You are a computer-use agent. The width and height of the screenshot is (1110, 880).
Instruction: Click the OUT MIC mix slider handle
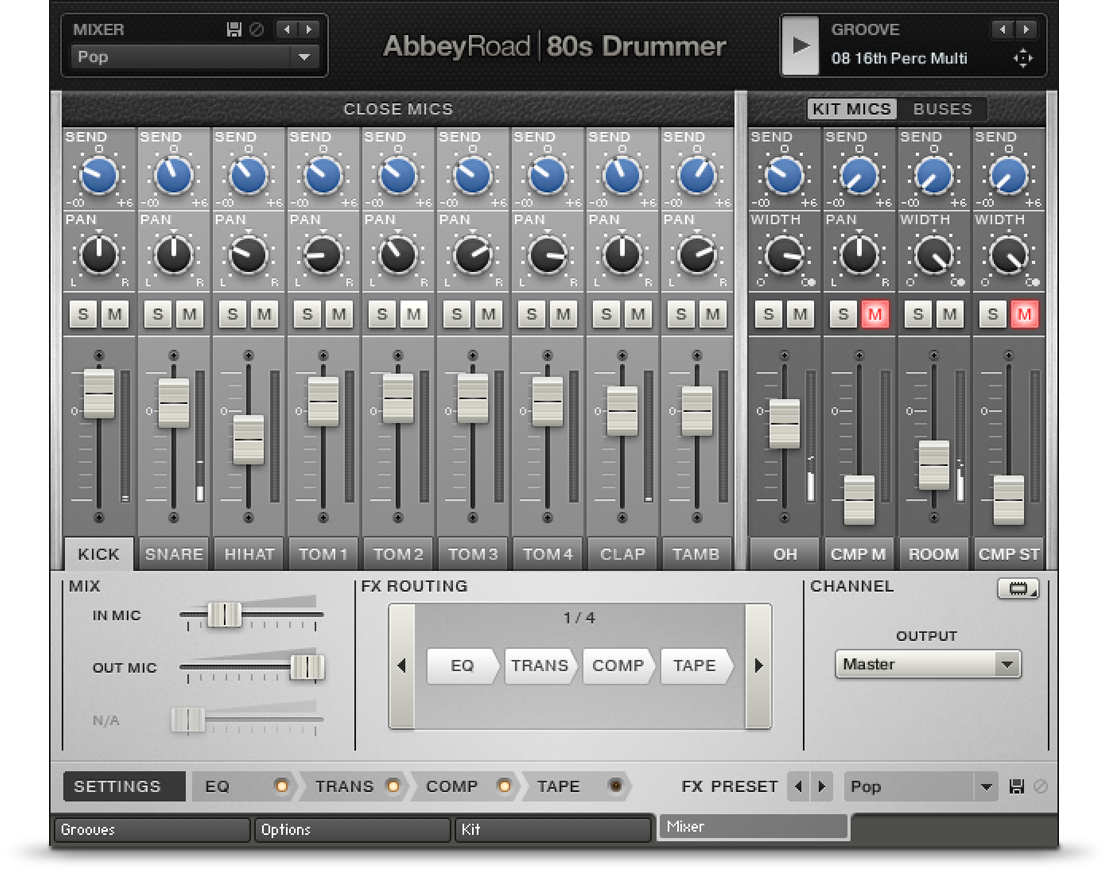(307, 667)
